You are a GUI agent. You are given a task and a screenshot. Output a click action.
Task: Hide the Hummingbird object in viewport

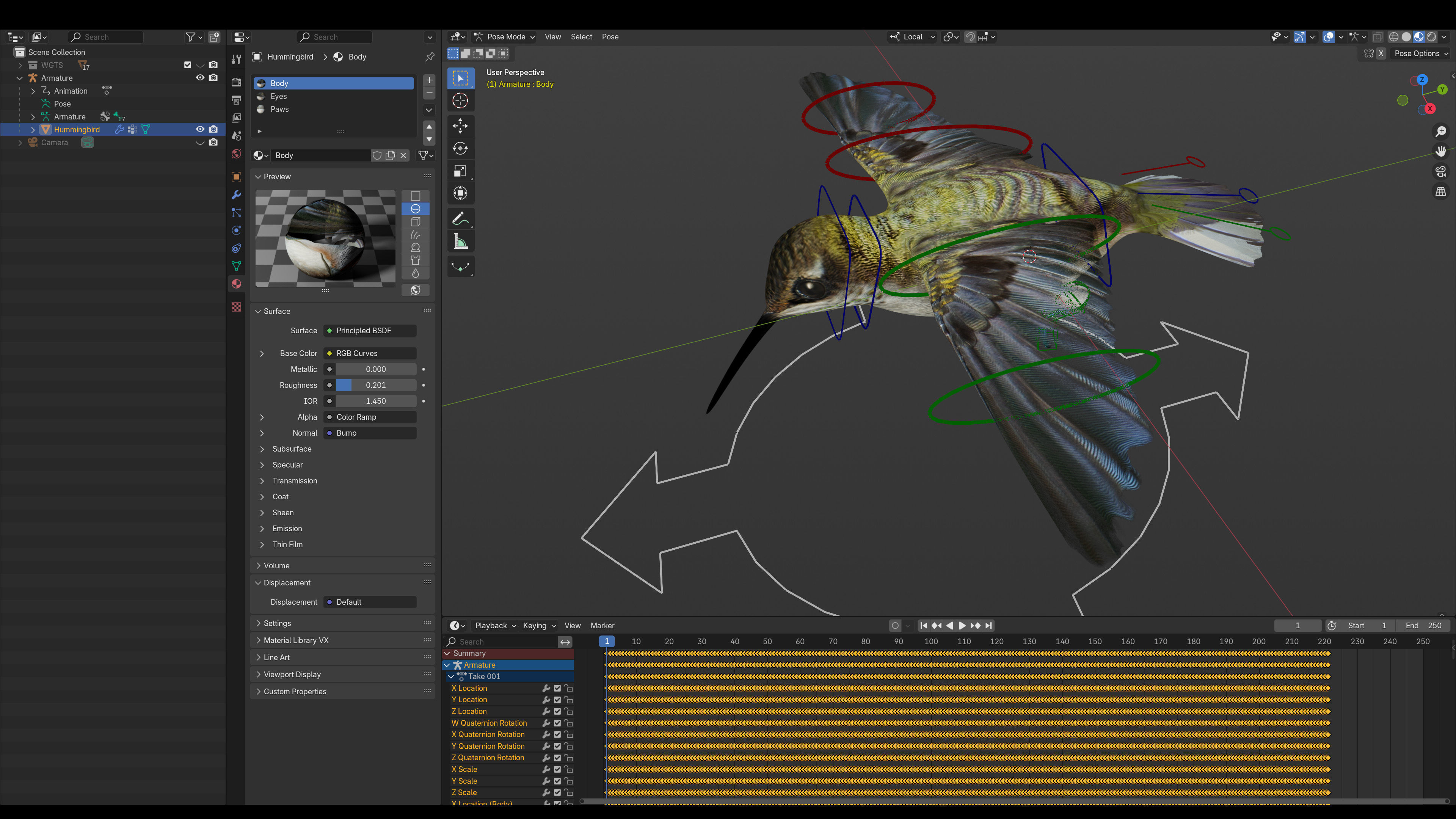[x=199, y=129]
